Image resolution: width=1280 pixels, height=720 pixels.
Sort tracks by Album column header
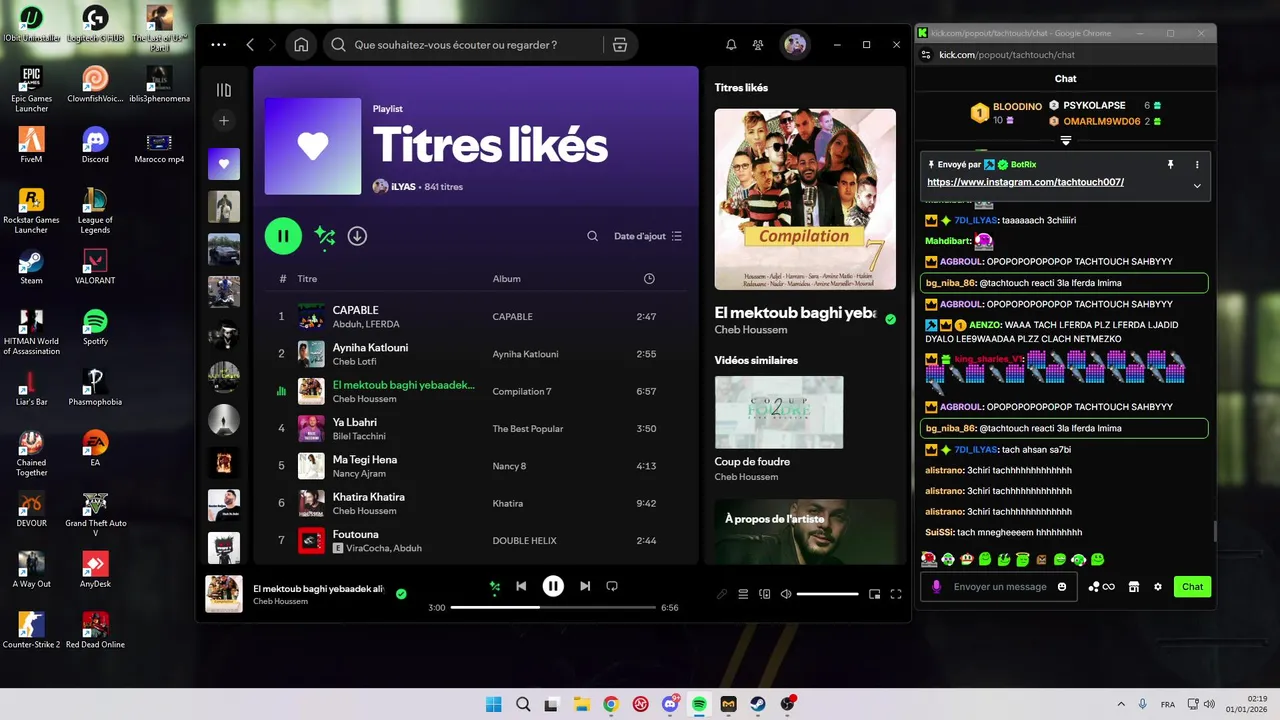[507, 279]
